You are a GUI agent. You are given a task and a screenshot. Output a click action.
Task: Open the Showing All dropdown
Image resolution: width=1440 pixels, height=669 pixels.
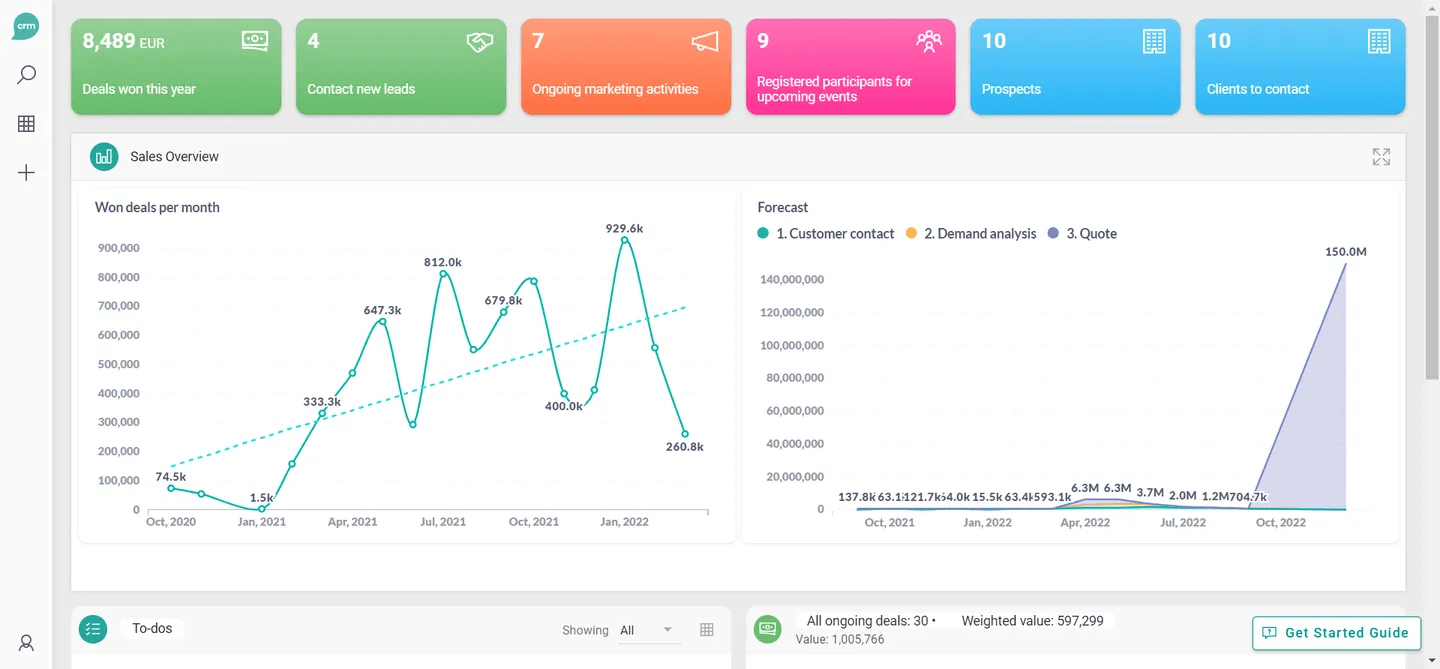(x=650, y=630)
